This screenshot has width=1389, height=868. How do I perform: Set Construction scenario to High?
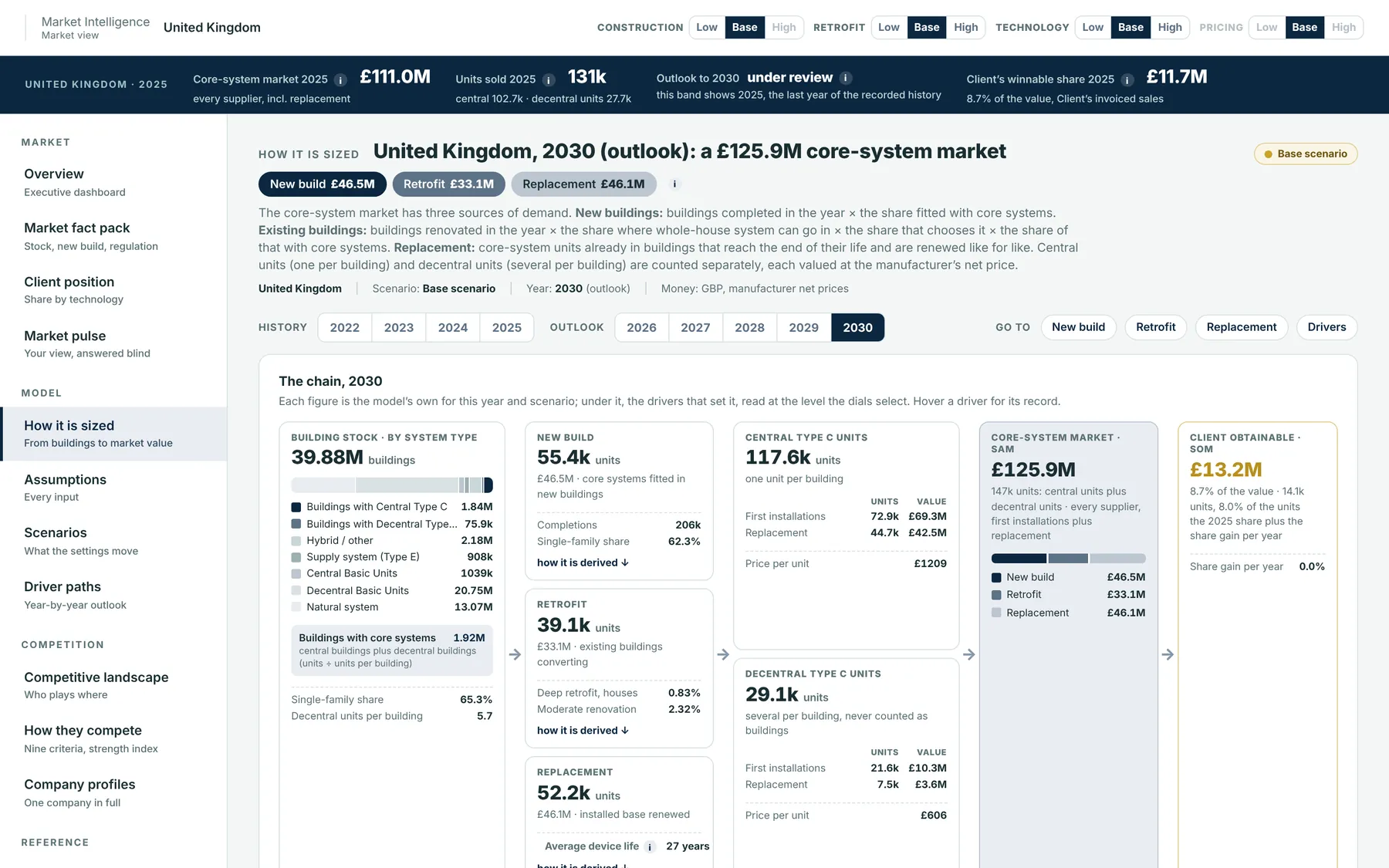(784, 28)
